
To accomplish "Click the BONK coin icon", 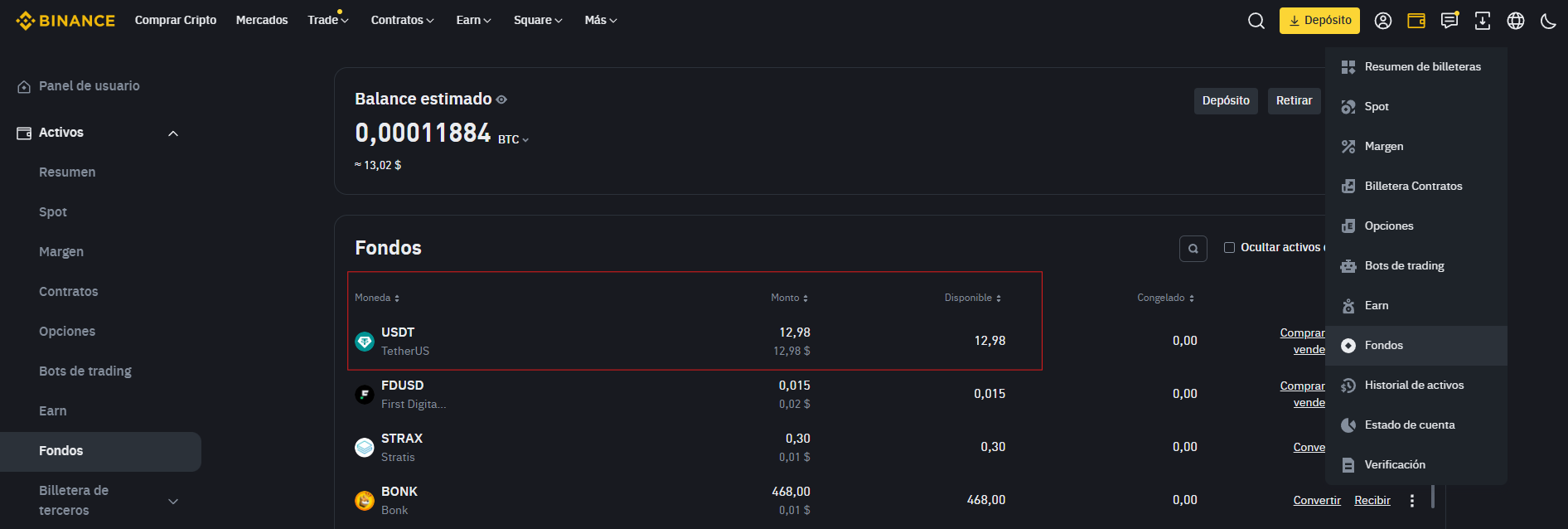I will tap(365, 501).
